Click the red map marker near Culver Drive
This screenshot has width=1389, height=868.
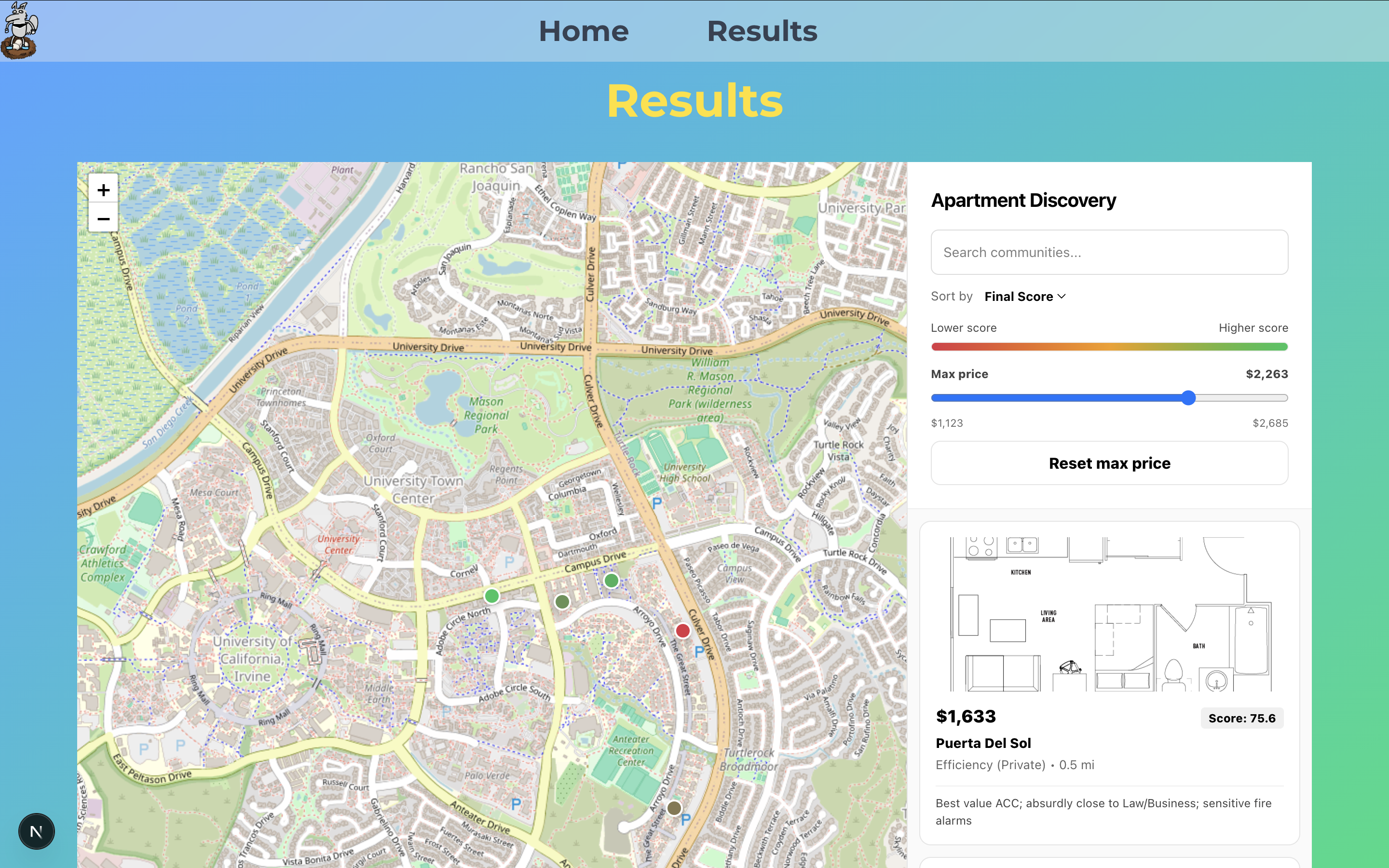(x=682, y=631)
